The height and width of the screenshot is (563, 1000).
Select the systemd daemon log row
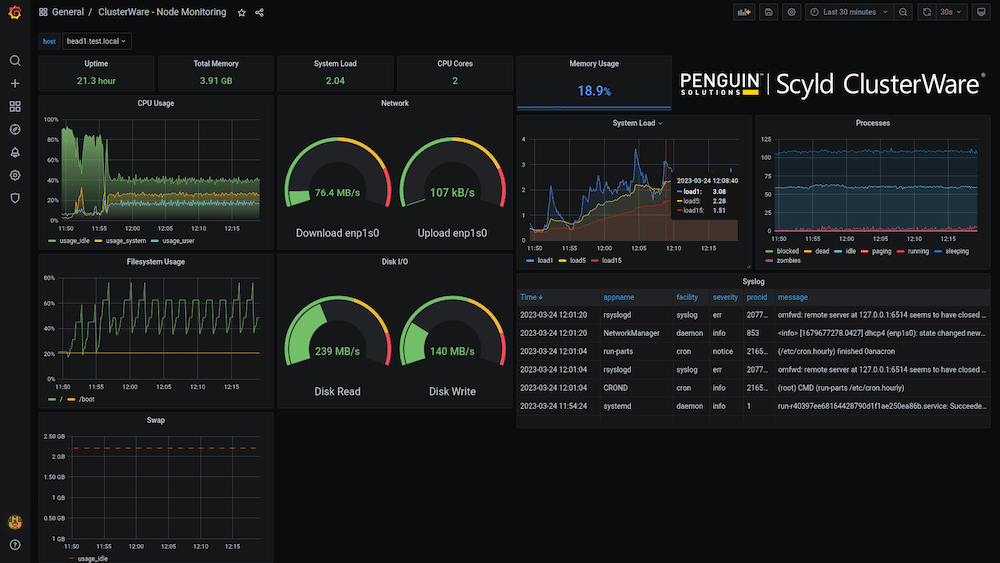(753, 406)
